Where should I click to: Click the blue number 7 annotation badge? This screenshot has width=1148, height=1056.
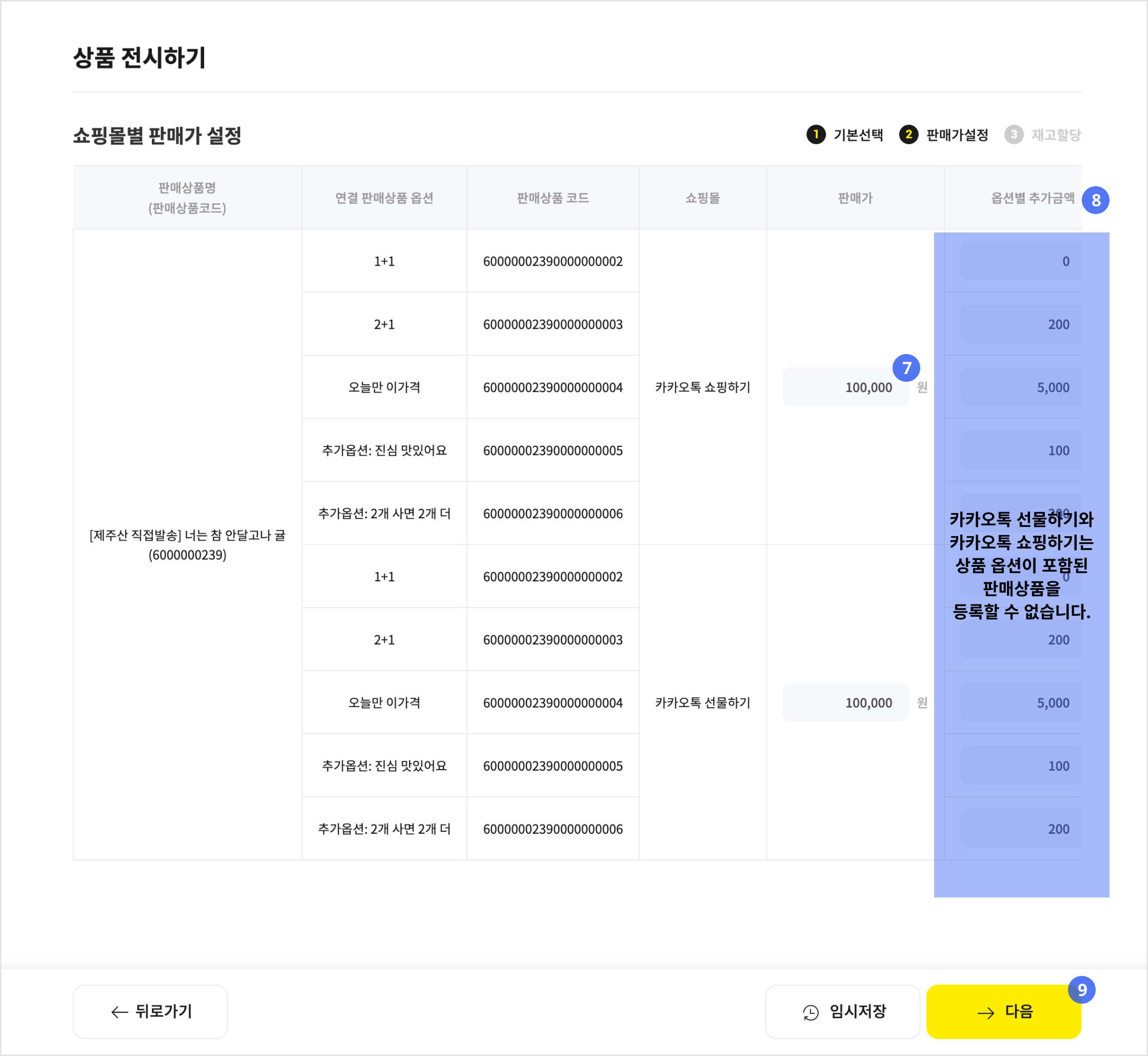point(906,368)
